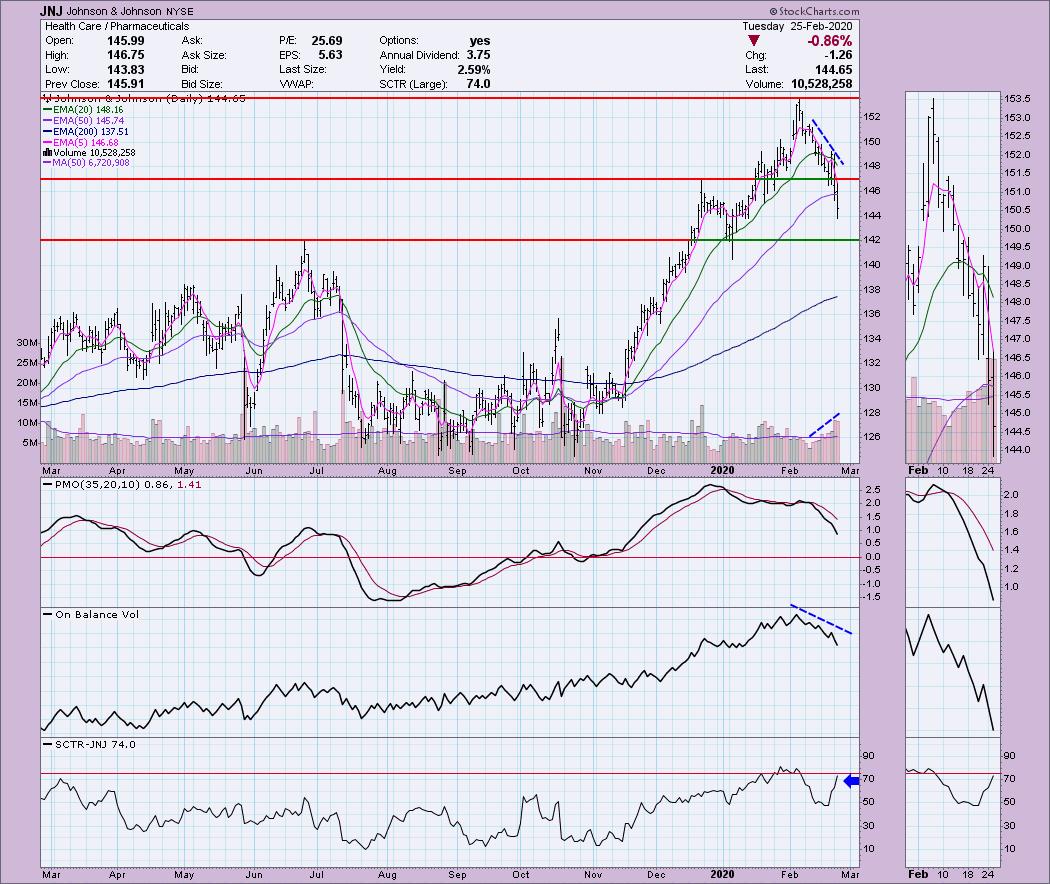The height and width of the screenshot is (884, 1050).
Task: Click the MA(50) 6,720,908 legend entry
Action: (86, 163)
